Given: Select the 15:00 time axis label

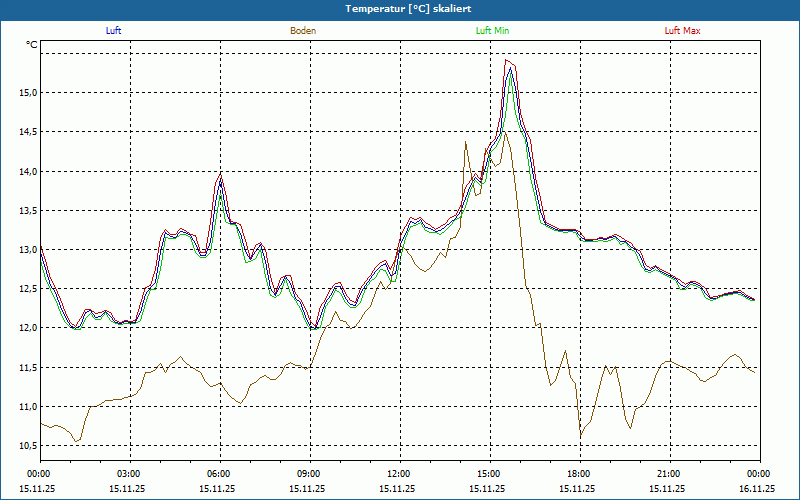Looking at the screenshot, I should (489, 474).
